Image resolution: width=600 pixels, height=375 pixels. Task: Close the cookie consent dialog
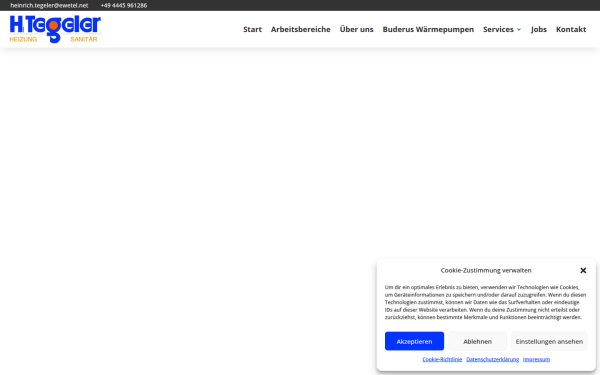[583, 271]
